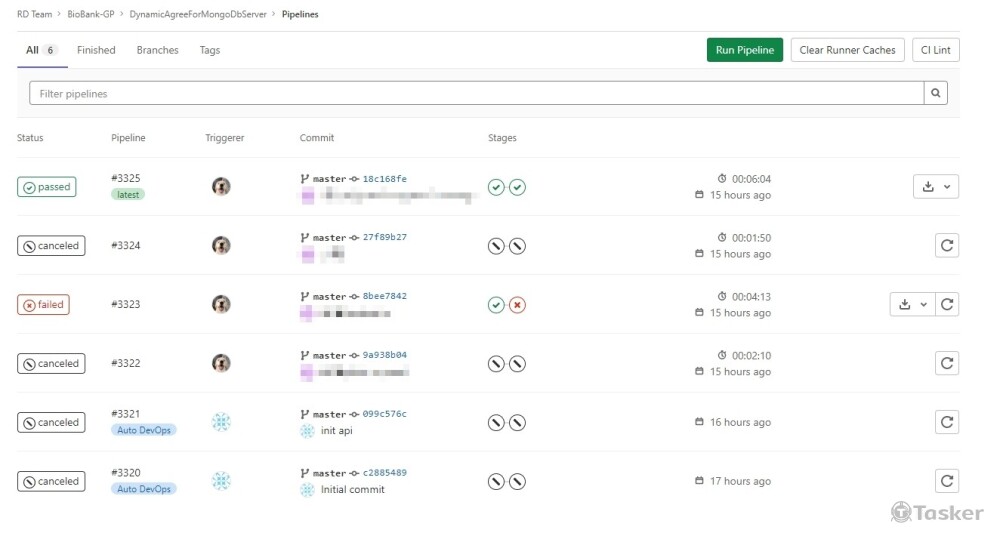Select the All pipelines tab

click(x=42, y=50)
